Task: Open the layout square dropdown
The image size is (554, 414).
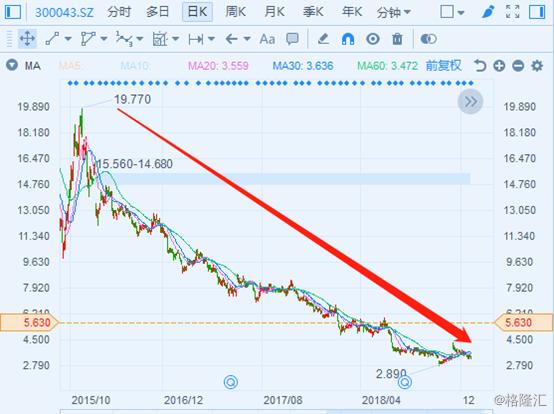Action: 452,12
